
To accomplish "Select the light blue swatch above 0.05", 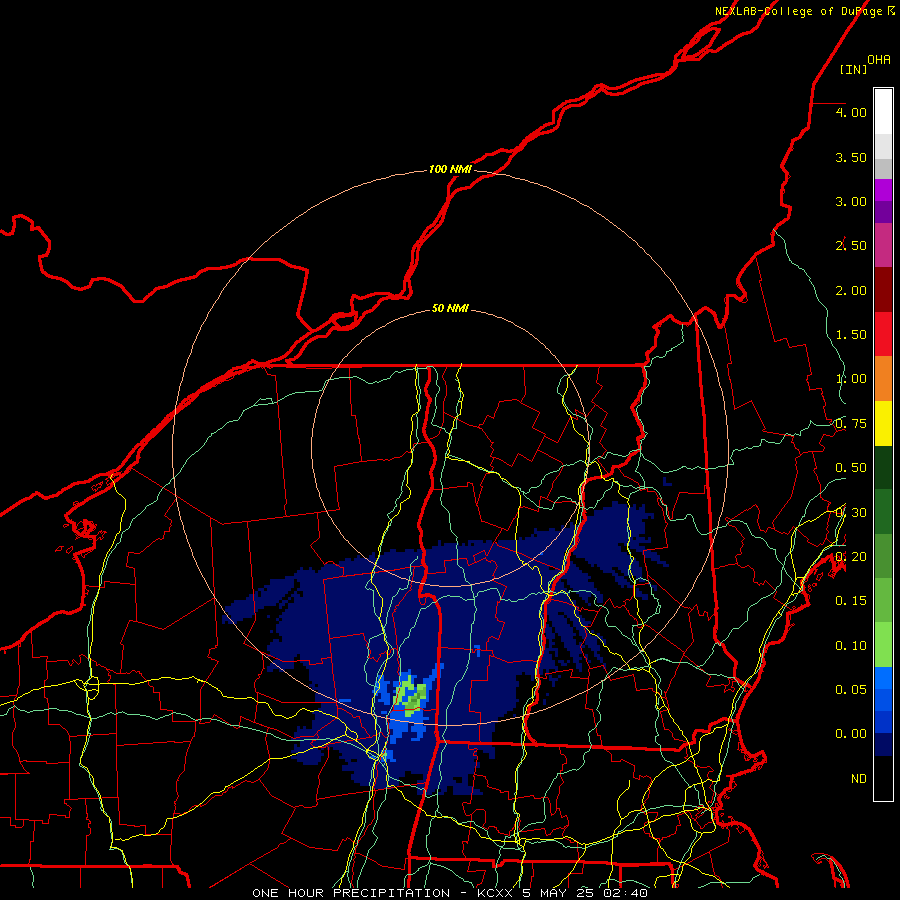I will click(883, 678).
